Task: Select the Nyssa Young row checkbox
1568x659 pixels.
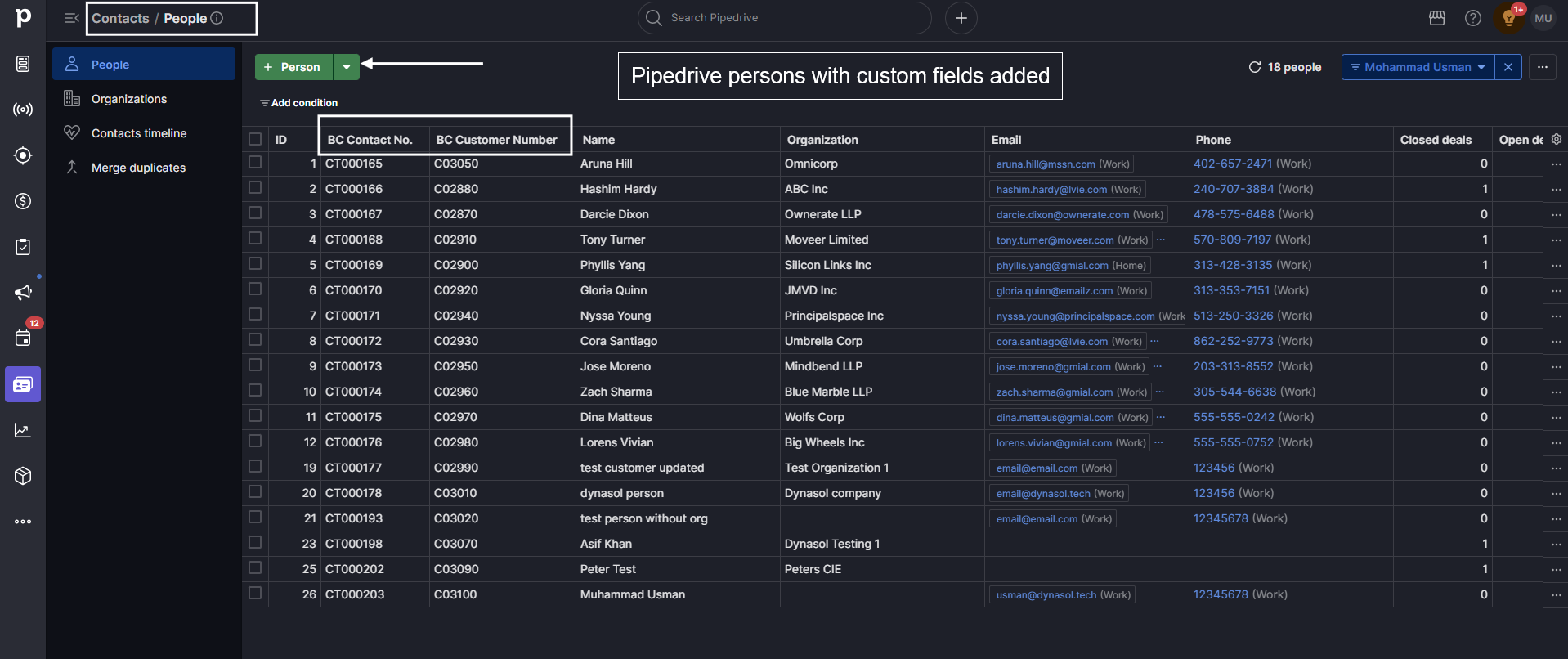Action: 255,316
